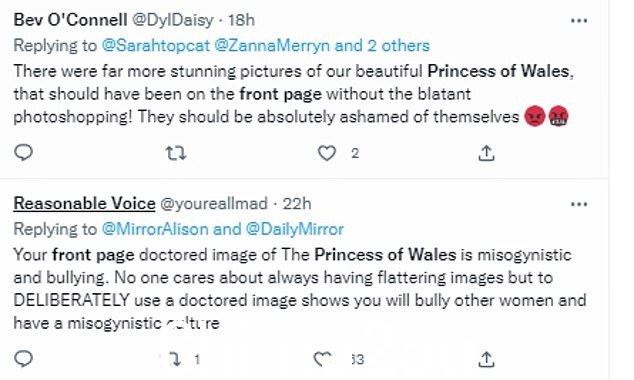Viewport: 634px width, 380px height.
Task: Visit the @ZannaMerryn mention
Action: click(272, 45)
